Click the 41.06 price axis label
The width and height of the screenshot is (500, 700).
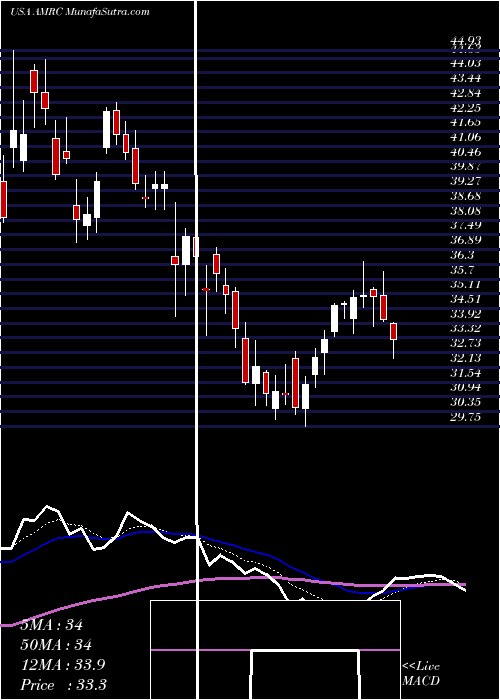[465, 137]
